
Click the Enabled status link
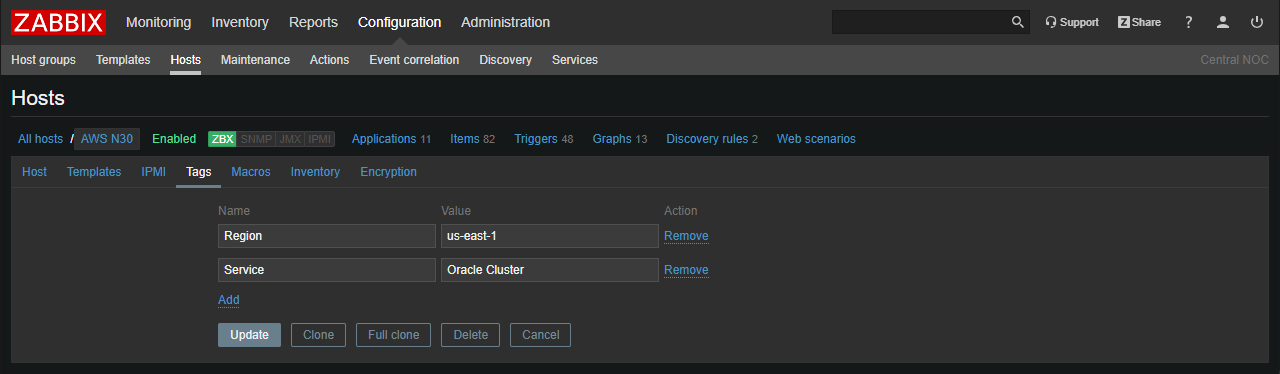tap(174, 139)
